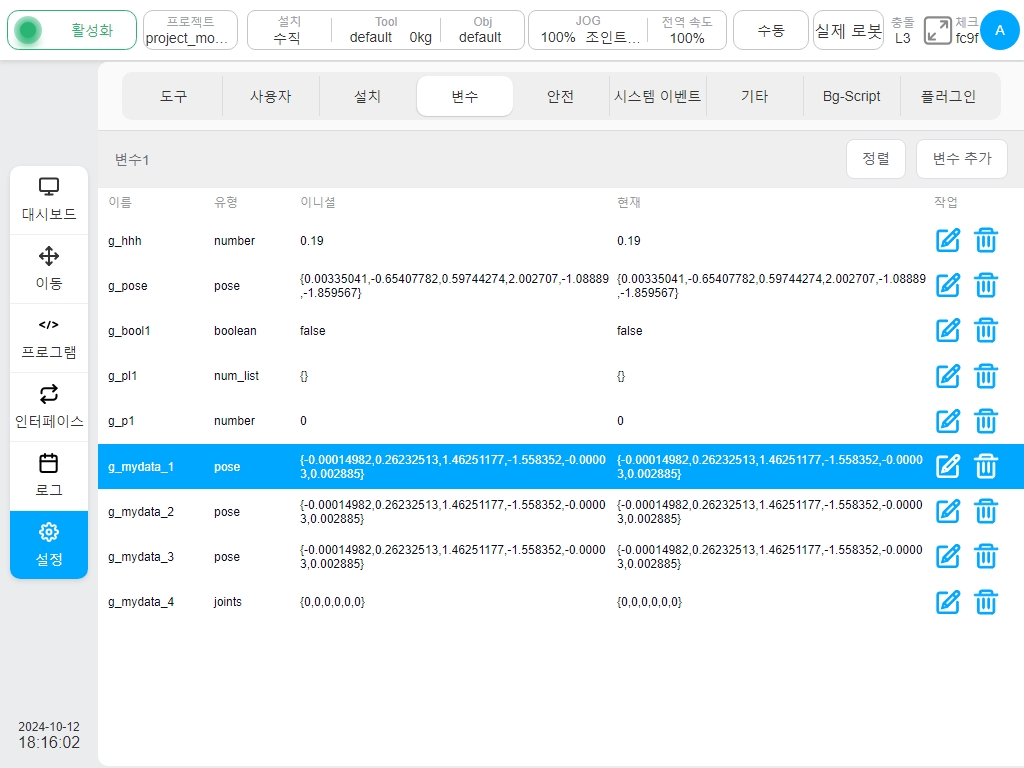Image resolution: width=1024 pixels, height=768 pixels.
Task: Click the 정렬 sort button
Action: coord(876,159)
